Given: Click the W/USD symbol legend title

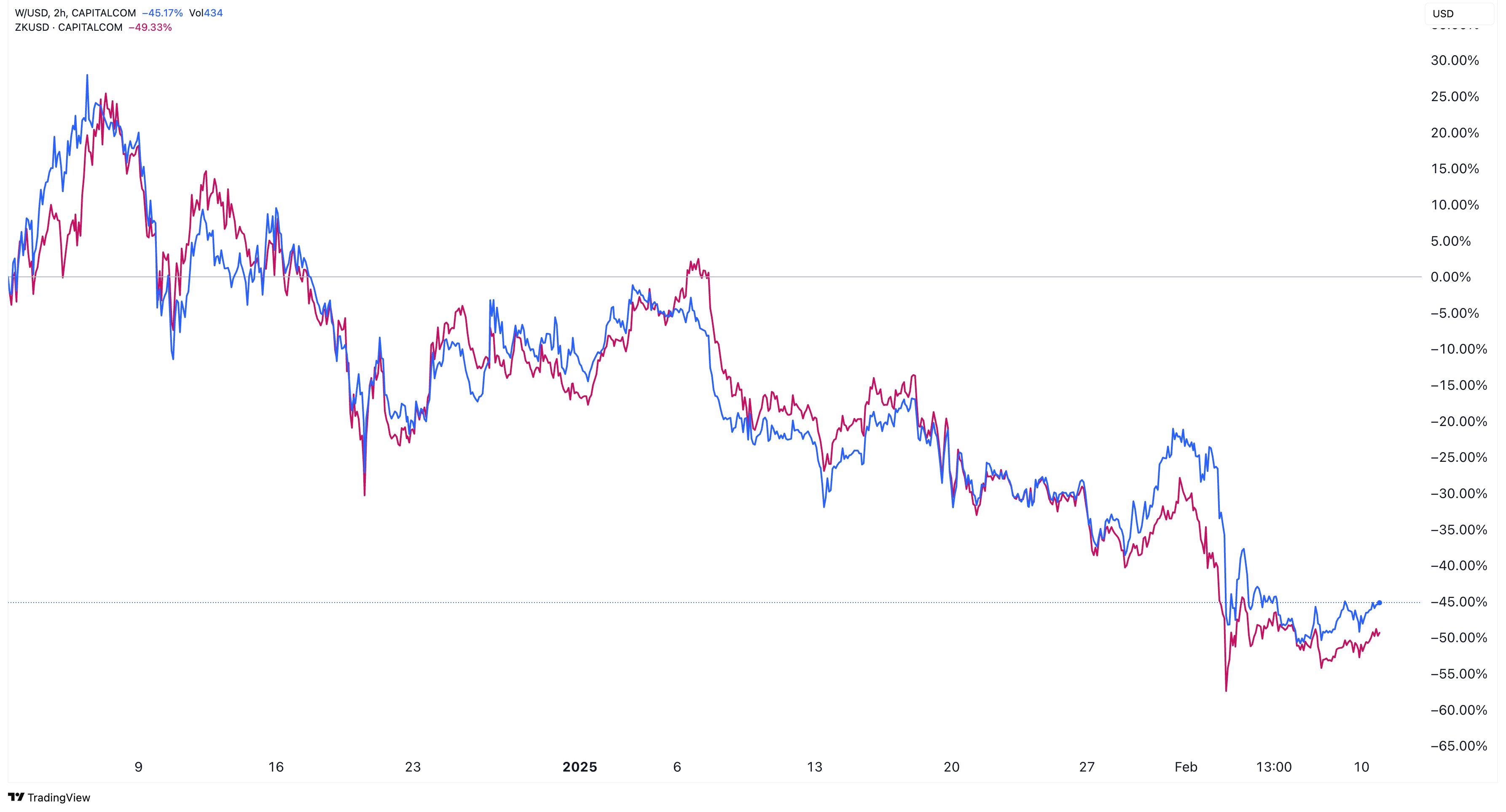Looking at the screenshot, I should [75, 13].
